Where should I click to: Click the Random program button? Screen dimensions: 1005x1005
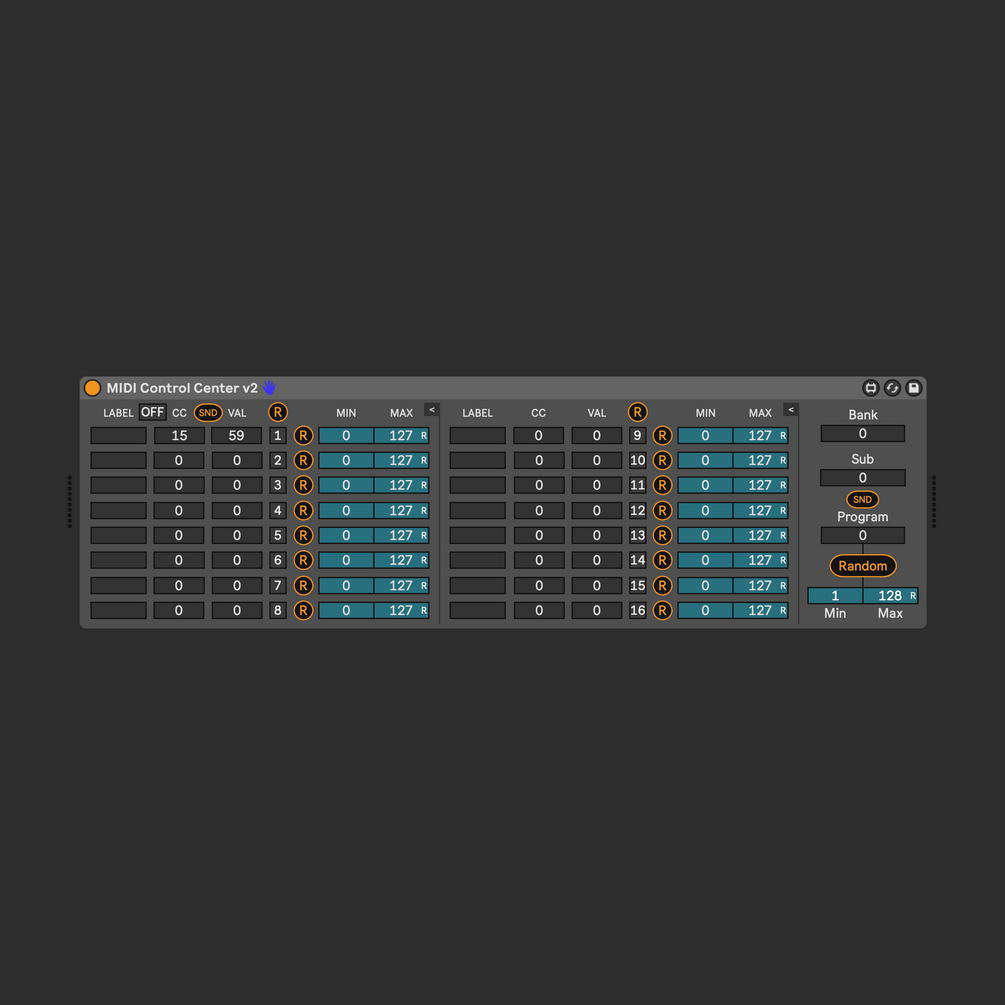click(x=863, y=566)
